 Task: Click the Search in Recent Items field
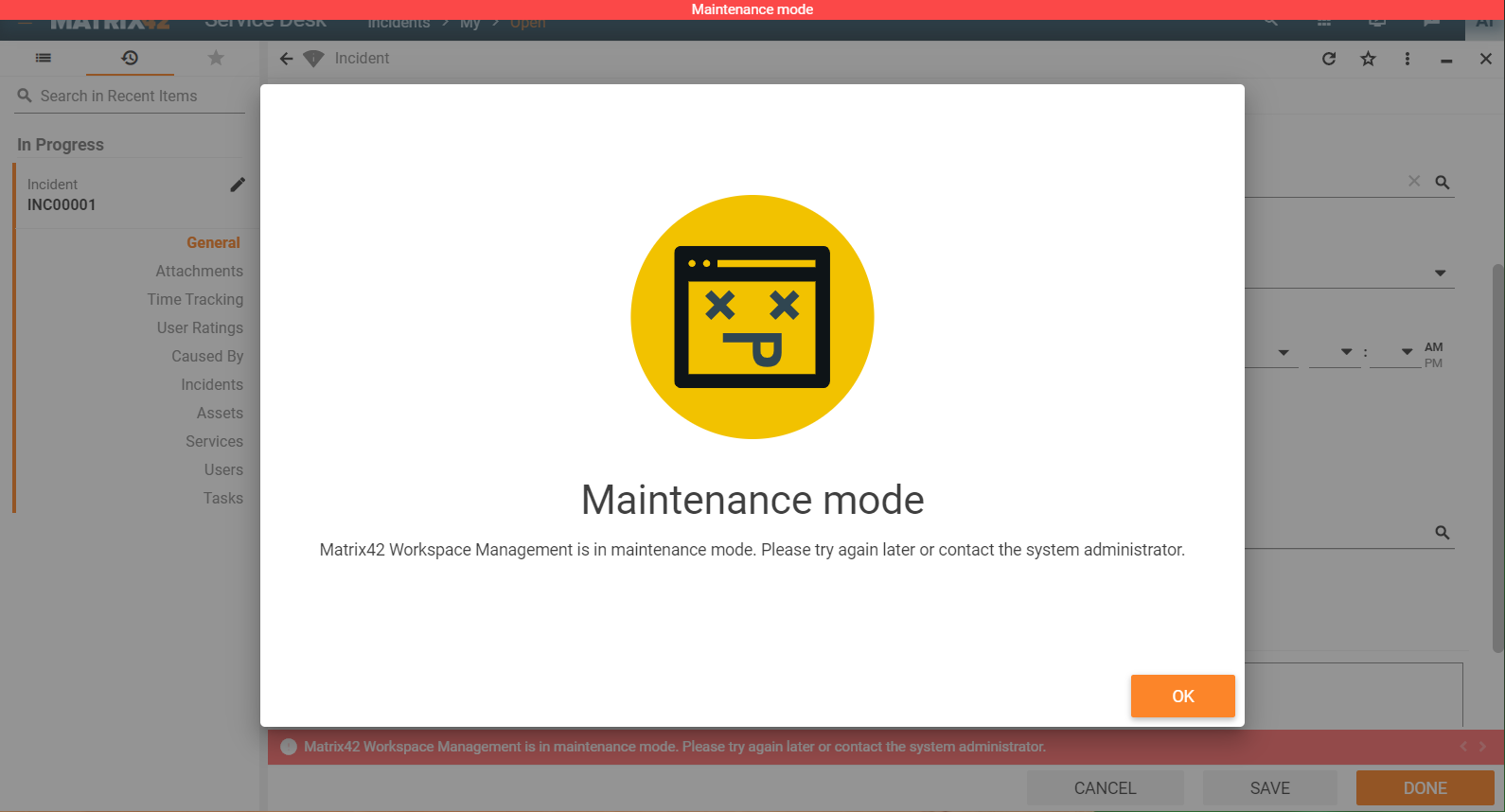click(x=130, y=96)
